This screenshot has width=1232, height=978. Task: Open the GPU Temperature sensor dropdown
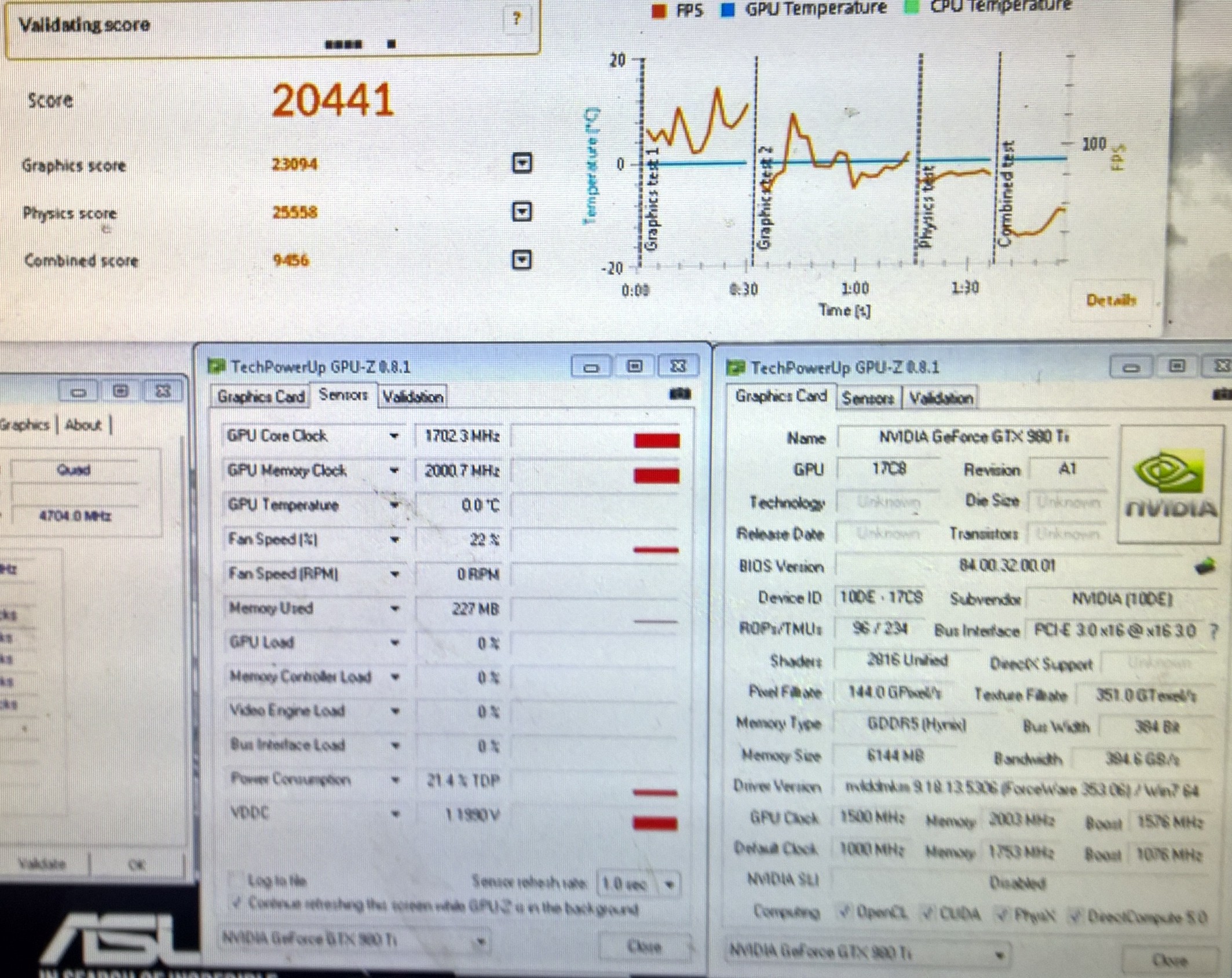coord(394,505)
